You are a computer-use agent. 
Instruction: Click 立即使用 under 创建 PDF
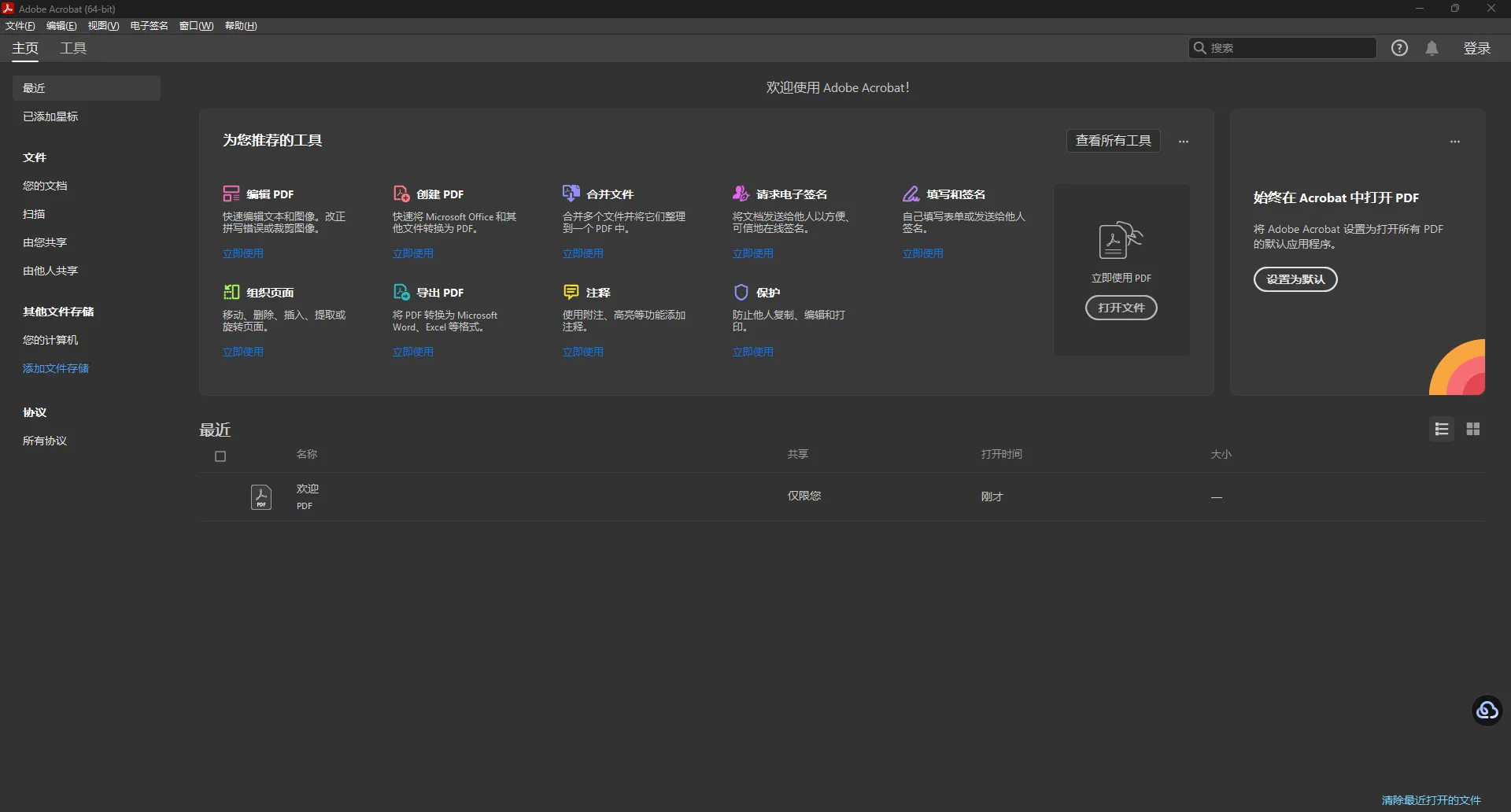[x=413, y=253]
